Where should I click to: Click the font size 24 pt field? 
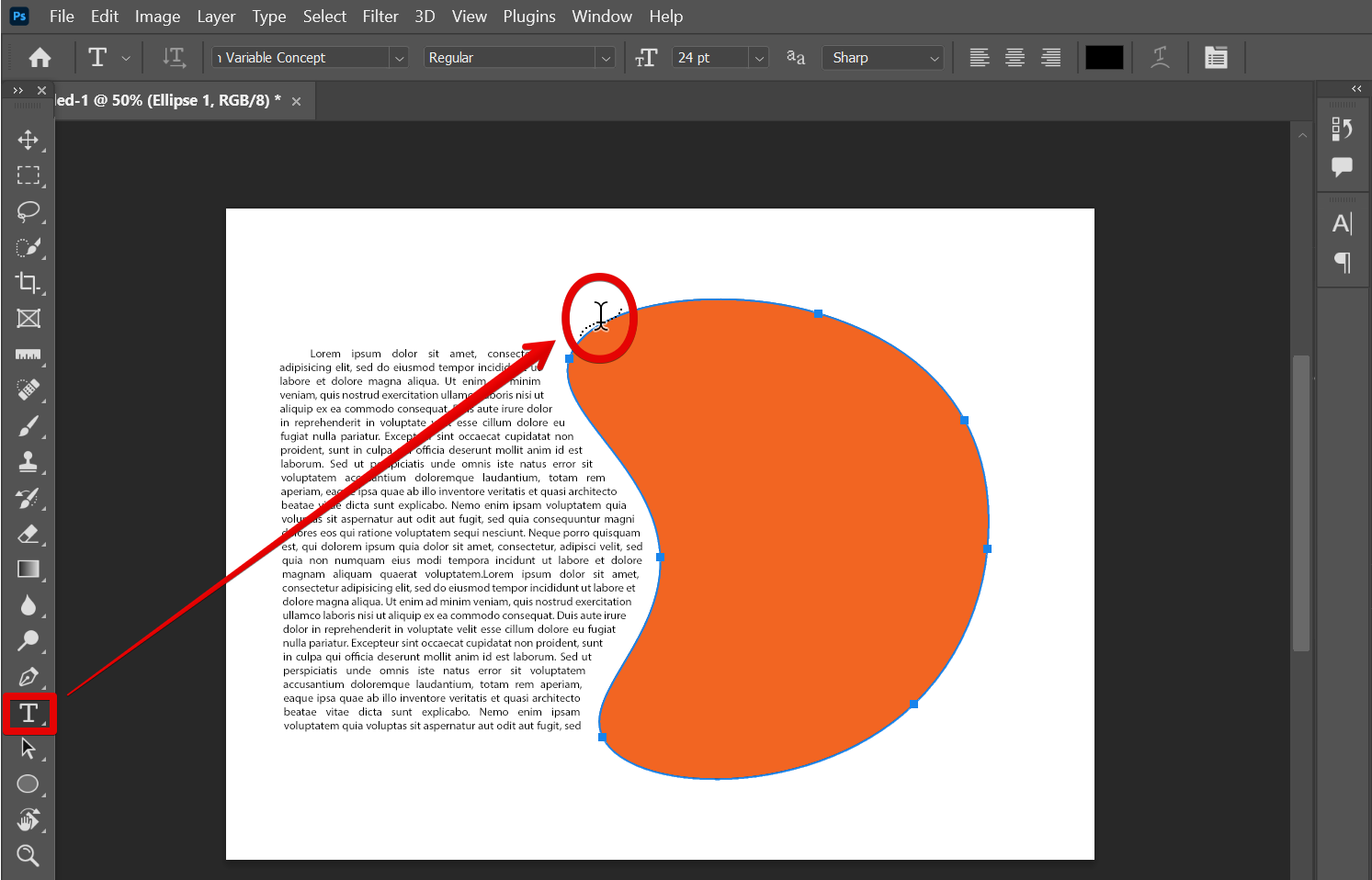pos(709,58)
